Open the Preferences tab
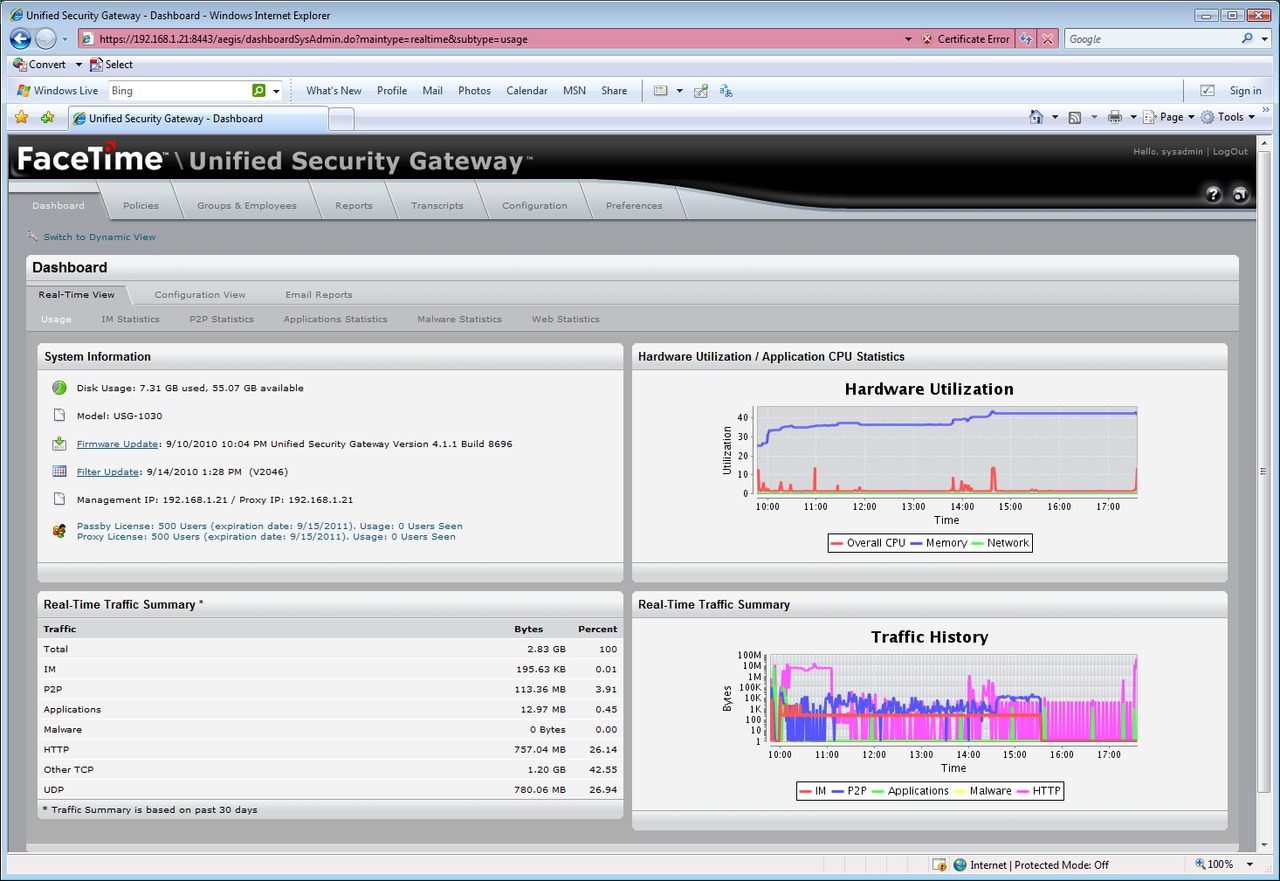The image size is (1280, 881). point(634,206)
